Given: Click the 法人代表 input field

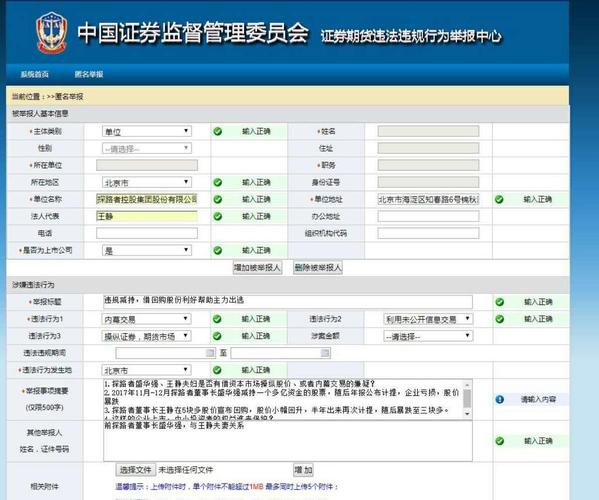Looking at the screenshot, I should pyautogui.click(x=147, y=216).
